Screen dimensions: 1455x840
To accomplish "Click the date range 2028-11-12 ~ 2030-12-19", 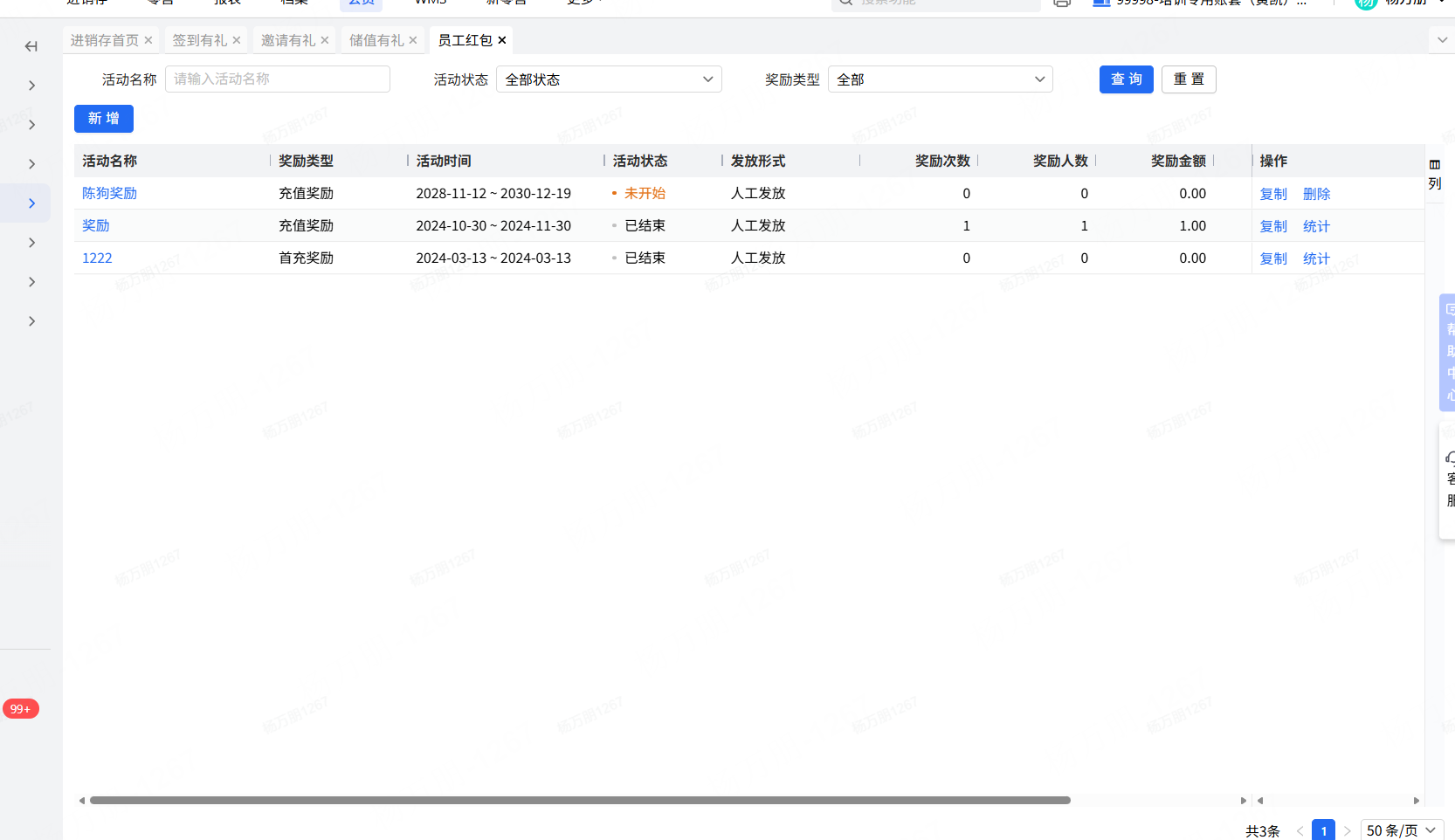I will point(493,194).
